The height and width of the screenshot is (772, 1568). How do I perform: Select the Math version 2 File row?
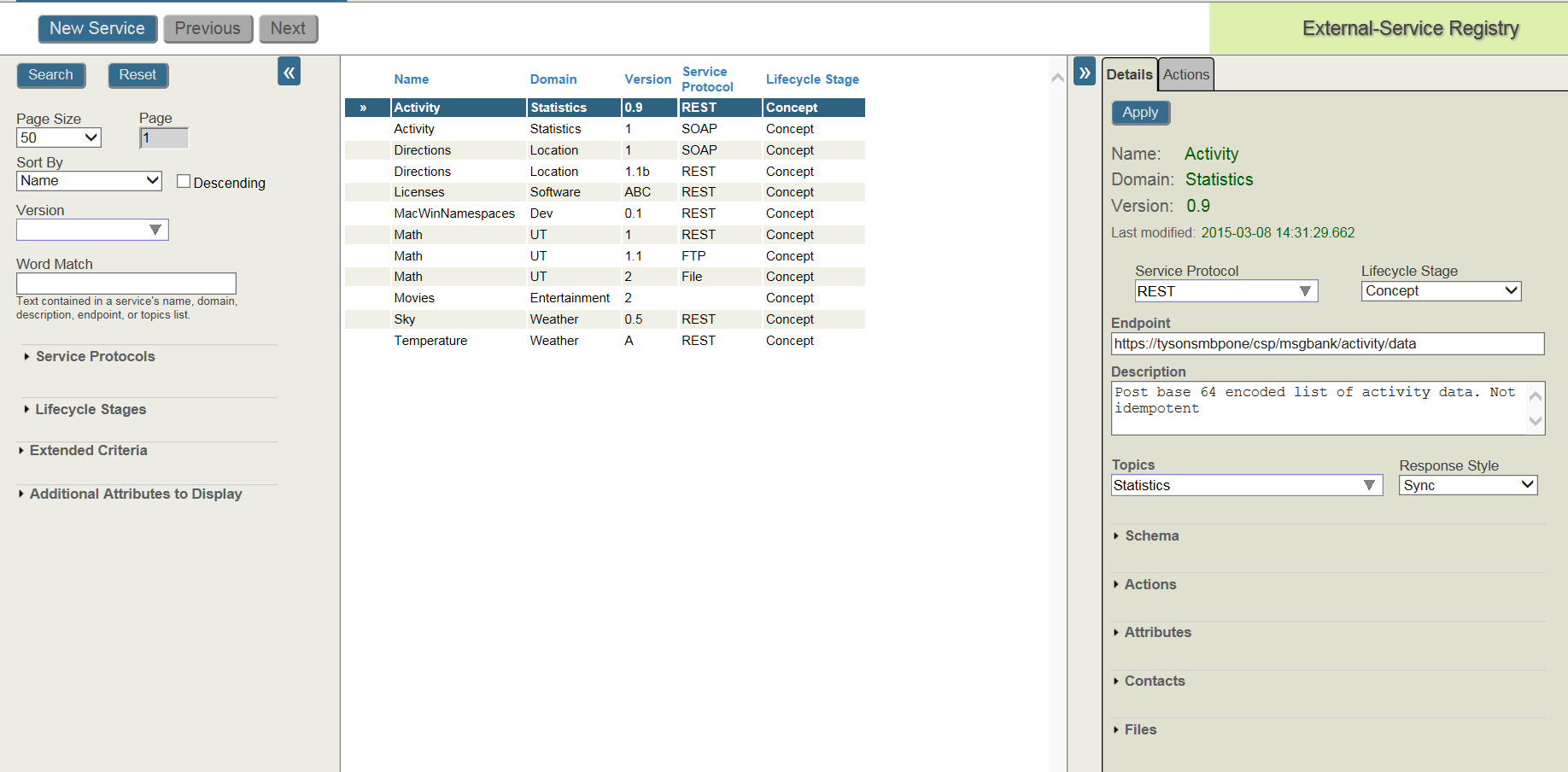(x=605, y=277)
